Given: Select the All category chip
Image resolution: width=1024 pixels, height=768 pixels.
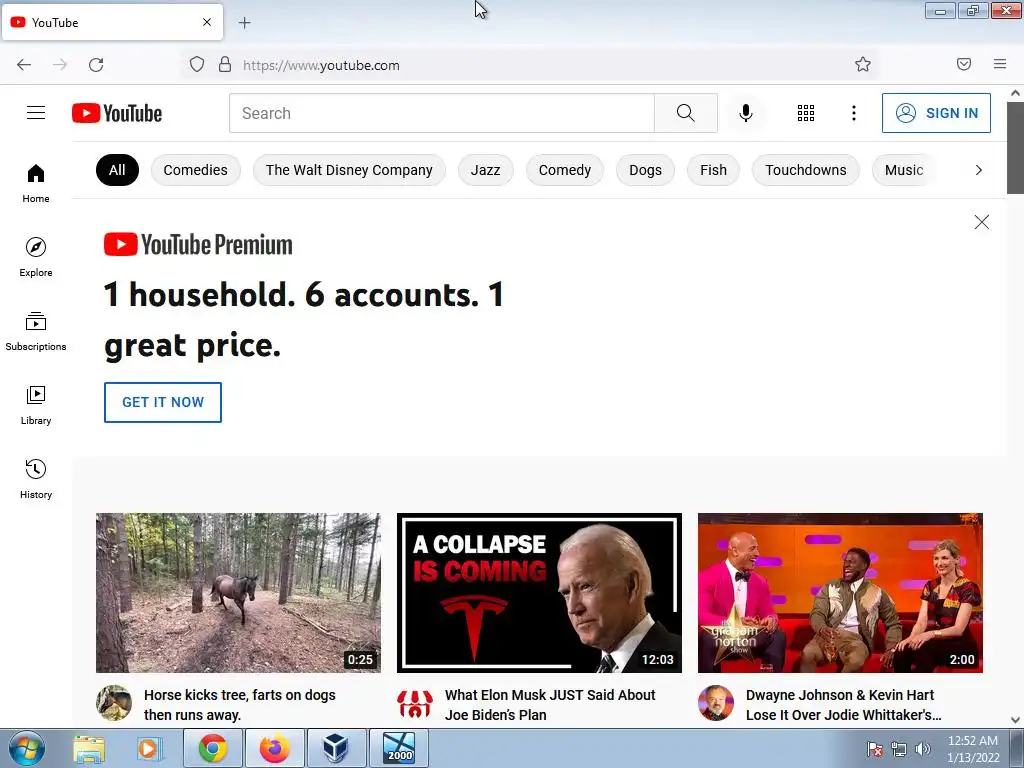Looking at the screenshot, I should coord(117,170).
